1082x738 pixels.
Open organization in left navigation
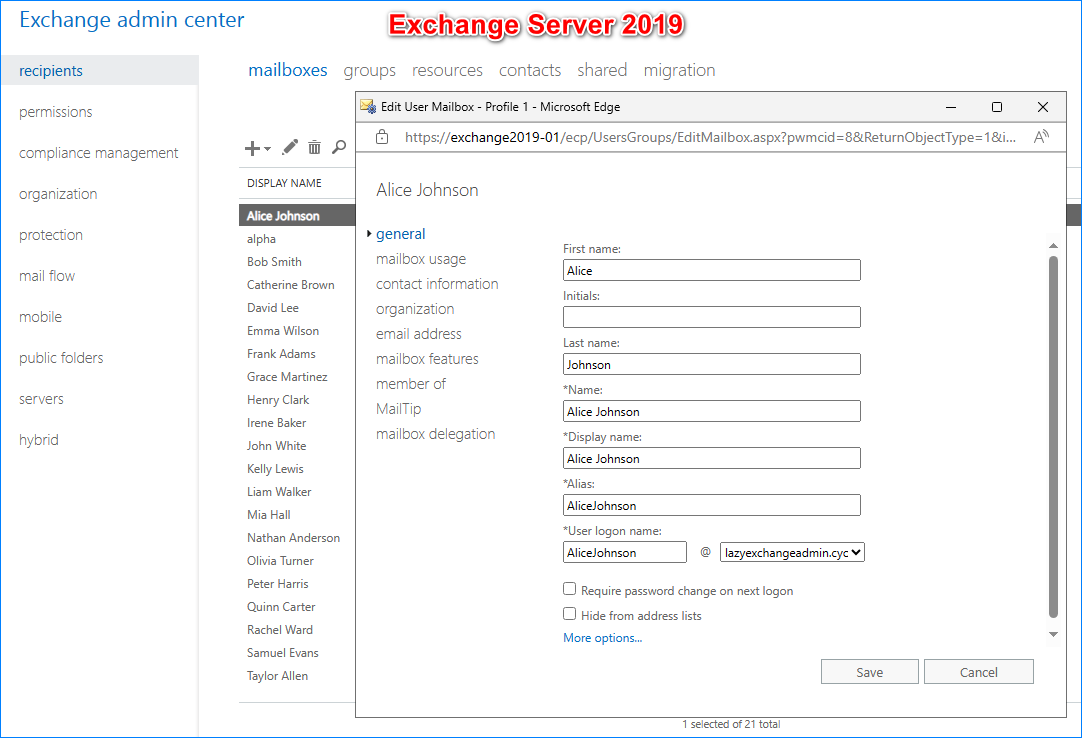point(58,194)
